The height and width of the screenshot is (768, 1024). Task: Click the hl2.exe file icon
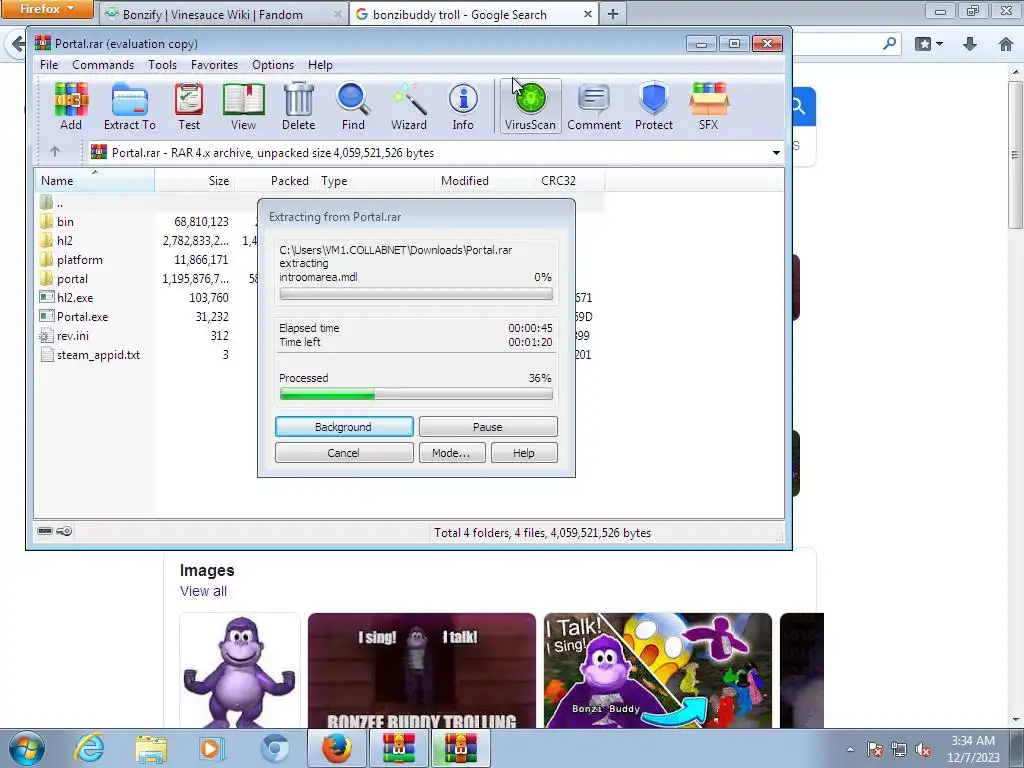pos(46,297)
